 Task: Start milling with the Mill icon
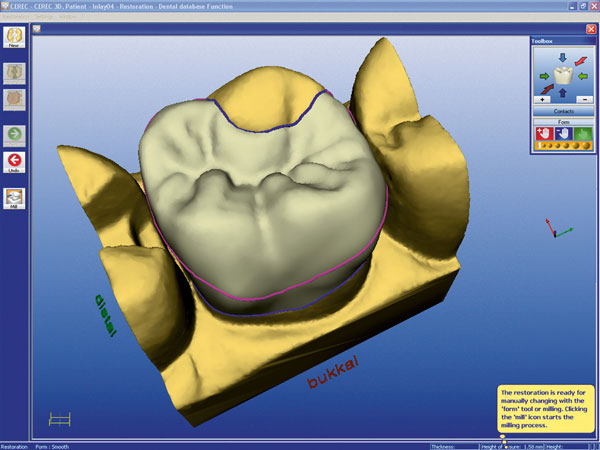(x=15, y=198)
